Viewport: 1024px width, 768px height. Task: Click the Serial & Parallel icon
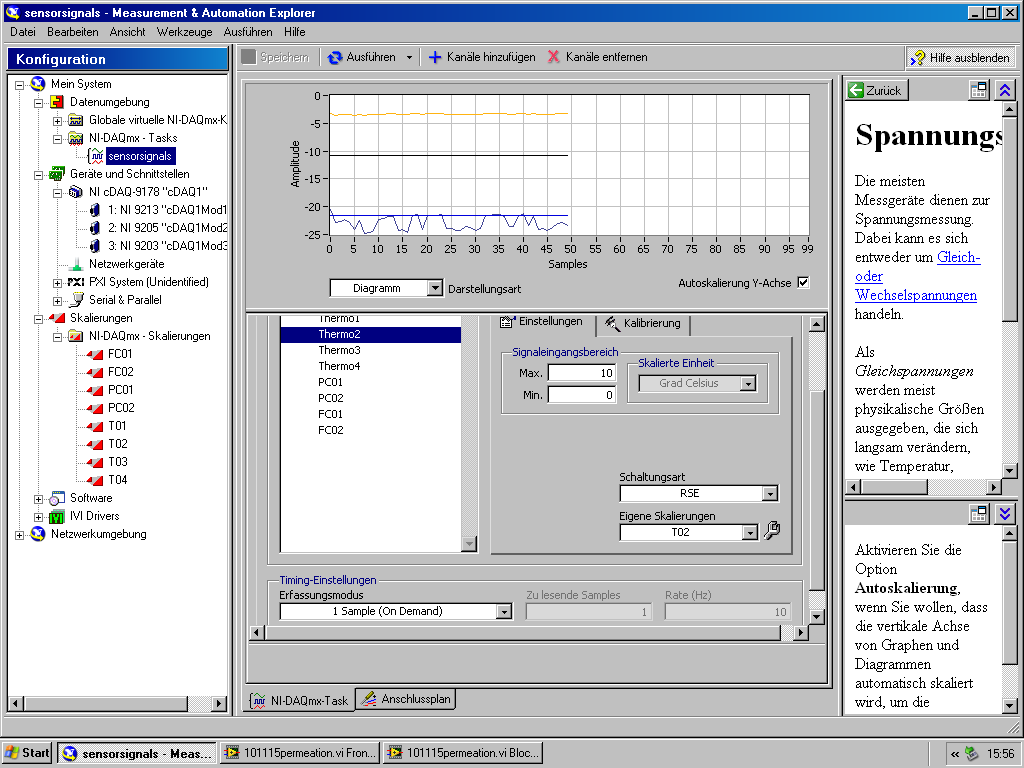(76, 300)
